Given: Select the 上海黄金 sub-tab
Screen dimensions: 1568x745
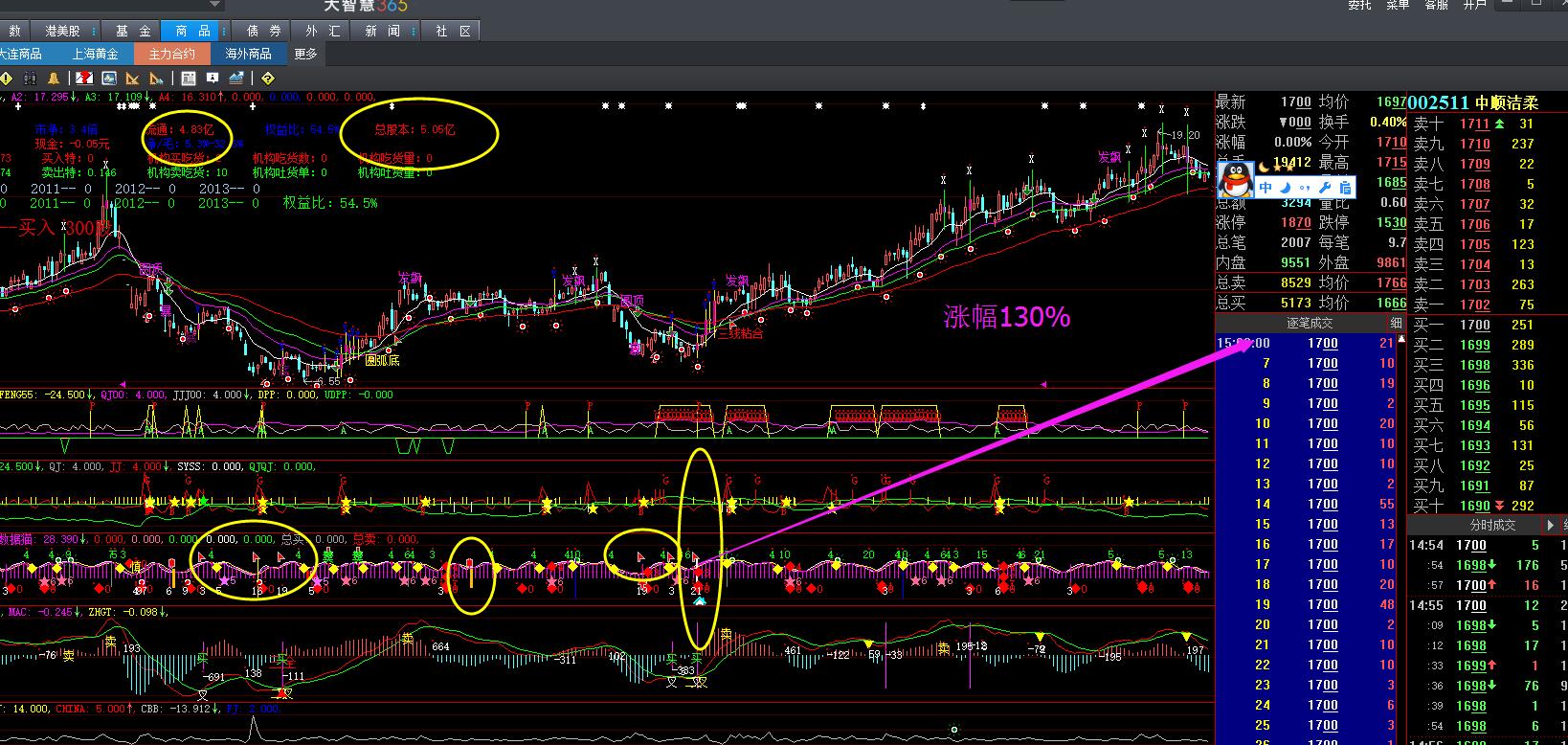Looking at the screenshot, I should [95, 54].
